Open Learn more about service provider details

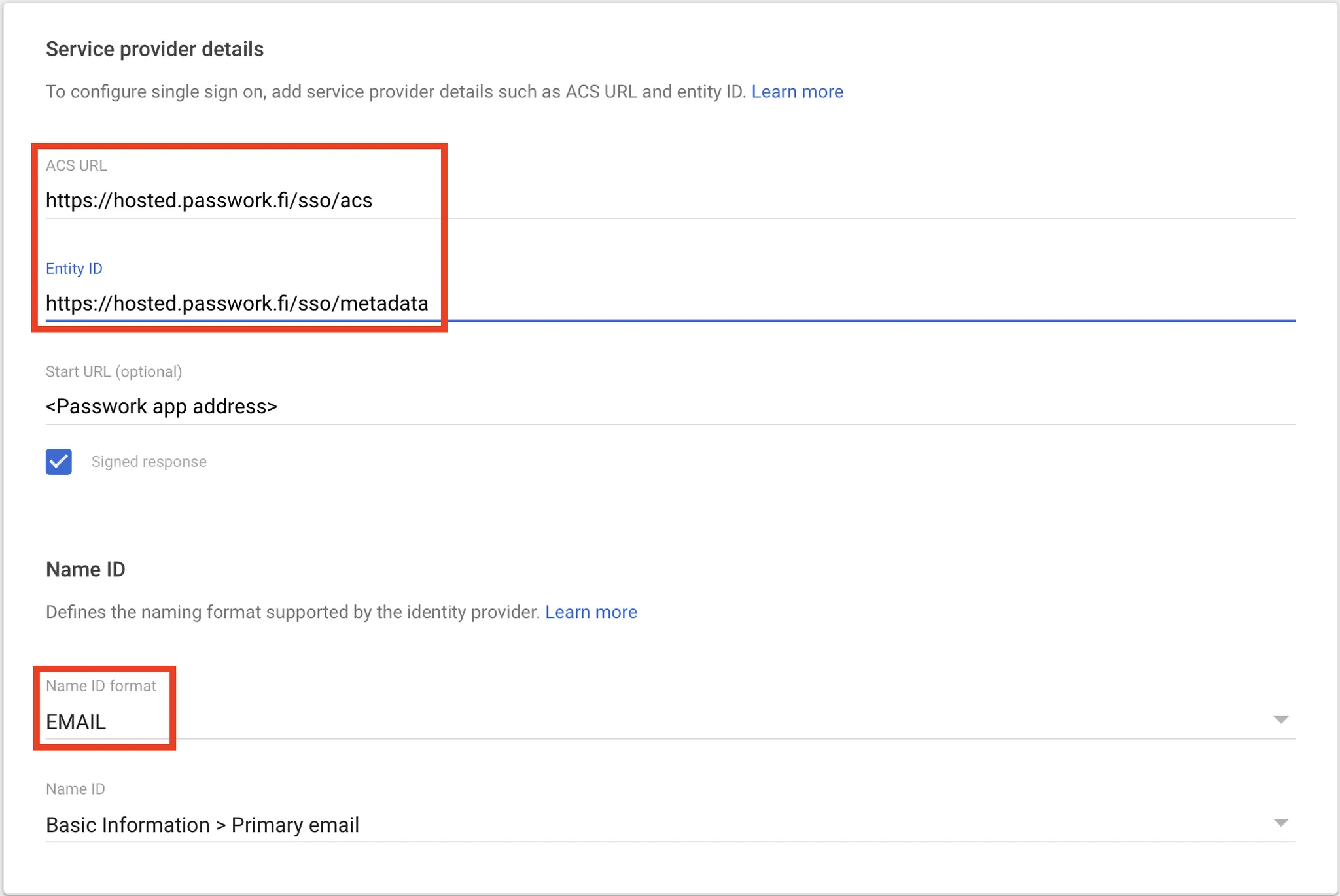(797, 92)
